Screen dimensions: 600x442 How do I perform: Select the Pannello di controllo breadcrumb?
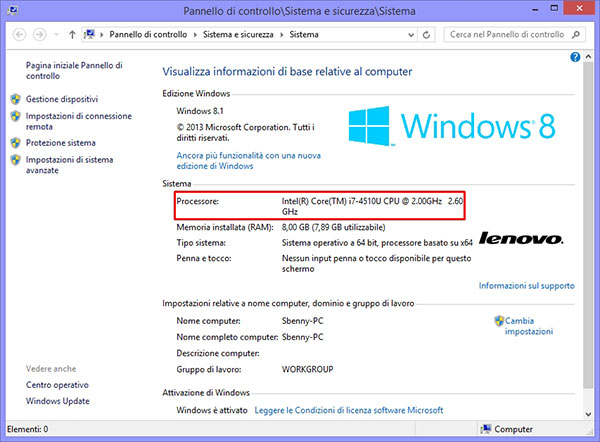tap(145, 35)
